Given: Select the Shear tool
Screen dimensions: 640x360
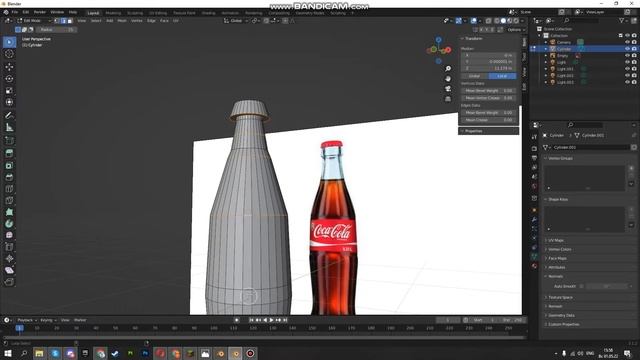Looking at the screenshot, I should tap(9, 270).
